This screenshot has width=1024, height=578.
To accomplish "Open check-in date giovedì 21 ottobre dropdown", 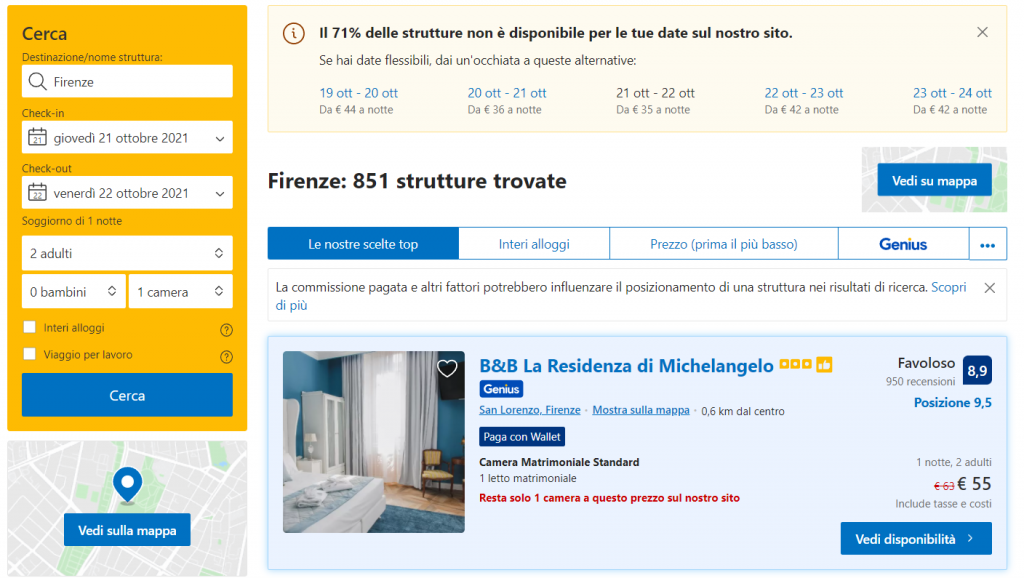I will (127, 138).
